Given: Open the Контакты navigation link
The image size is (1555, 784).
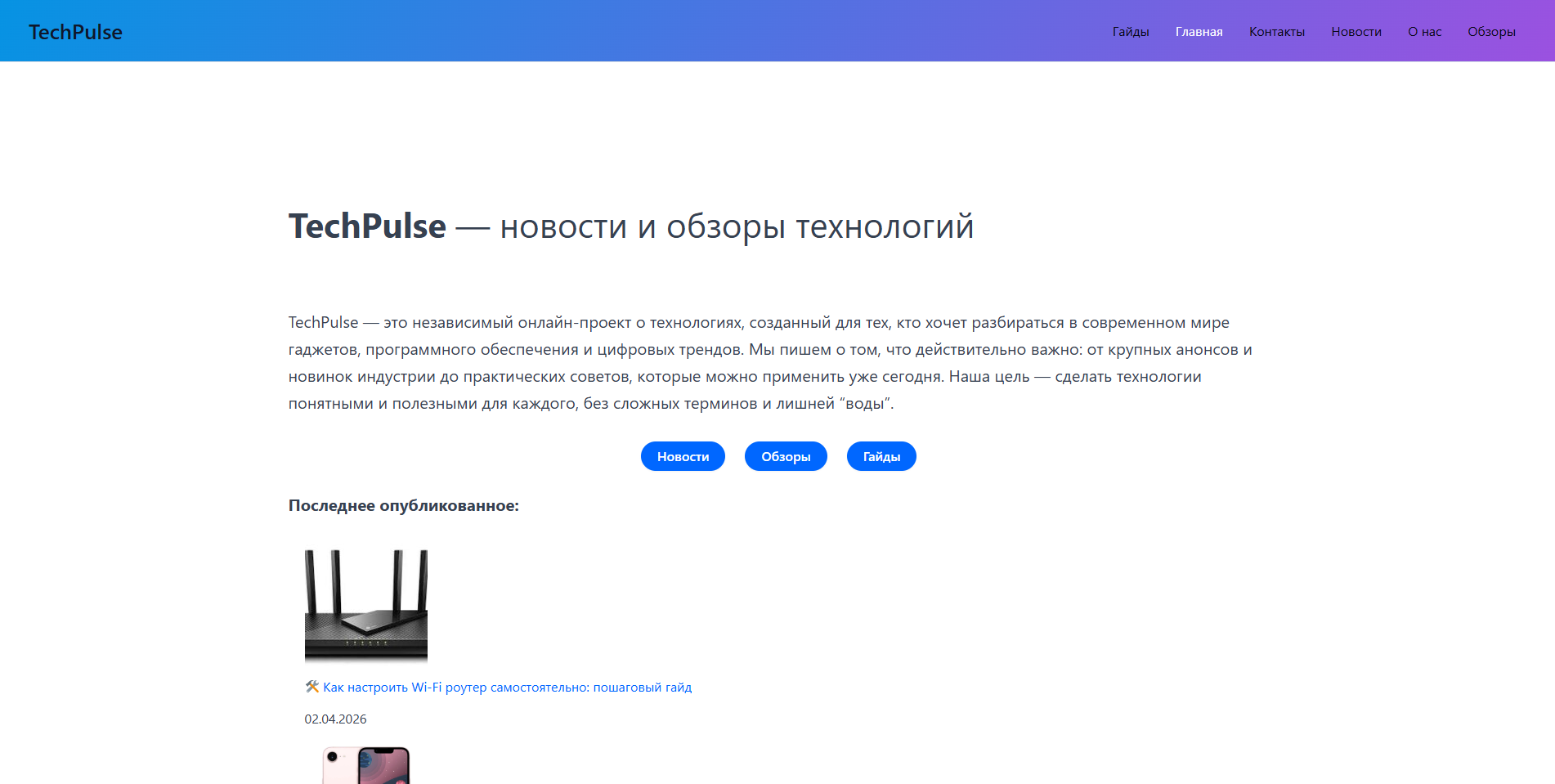Looking at the screenshot, I should click(1276, 32).
